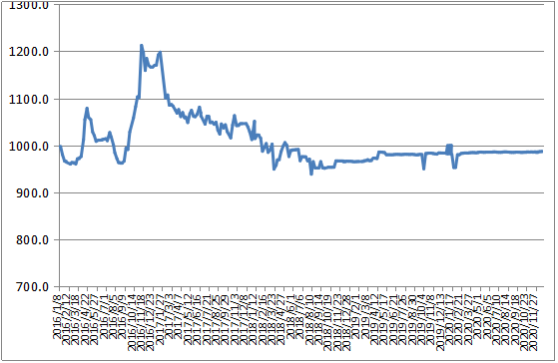Screen dimensions: 558x363
Task: Click the lowest dip of the blue line
Action: point(311,174)
